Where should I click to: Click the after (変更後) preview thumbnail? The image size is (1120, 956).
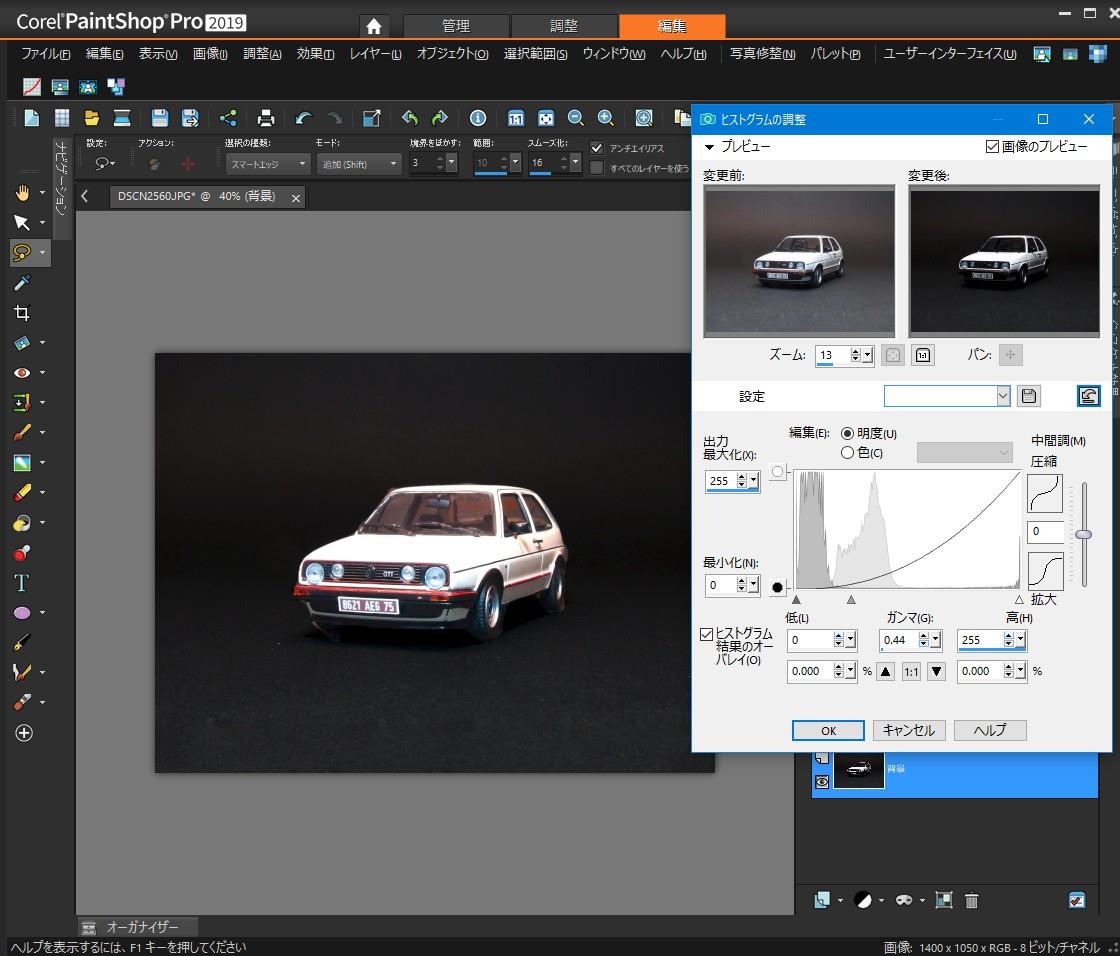pos(1004,262)
